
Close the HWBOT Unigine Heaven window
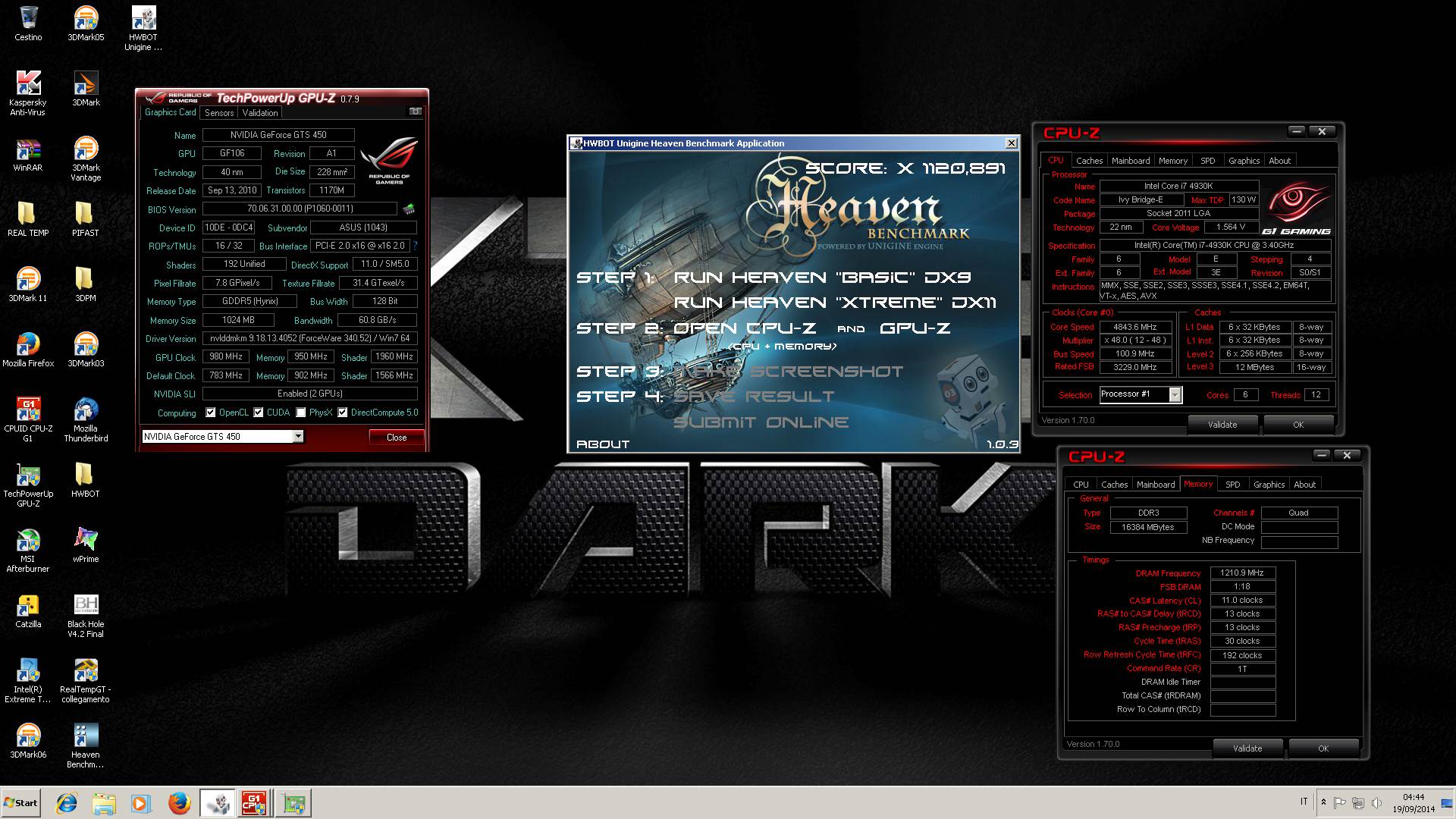[1011, 143]
